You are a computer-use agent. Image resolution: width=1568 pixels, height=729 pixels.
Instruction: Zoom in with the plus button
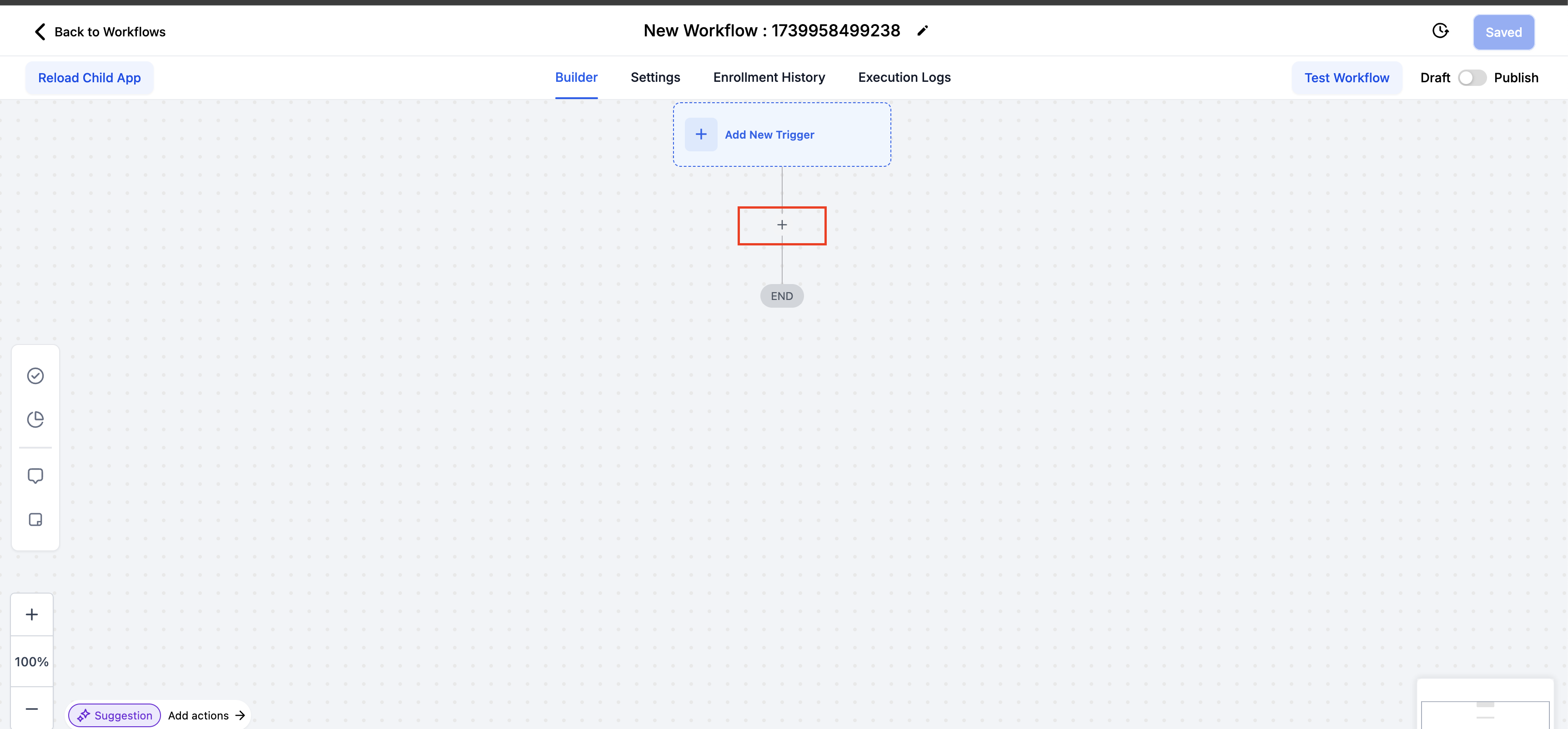pos(32,614)
